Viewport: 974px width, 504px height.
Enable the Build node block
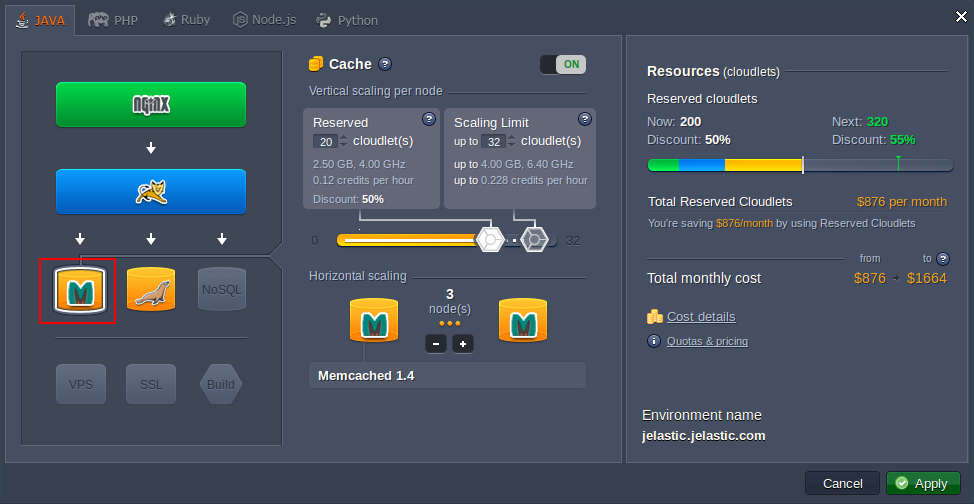(221, 384)
